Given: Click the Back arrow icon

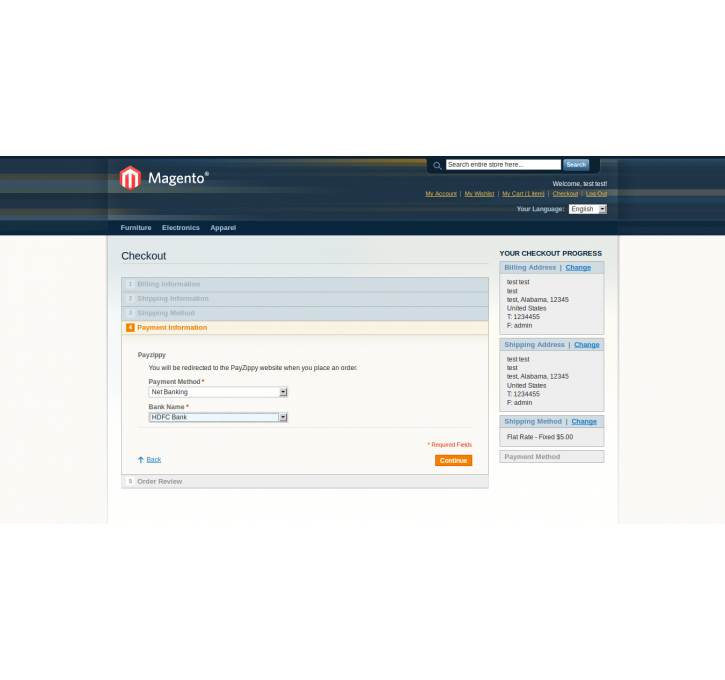Looking at the screenshot, I should click(x=141, y=460).
